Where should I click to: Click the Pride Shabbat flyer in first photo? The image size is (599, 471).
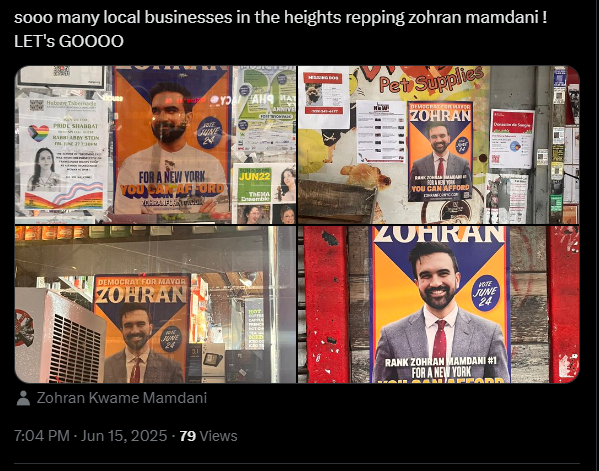tap(63, 154)
